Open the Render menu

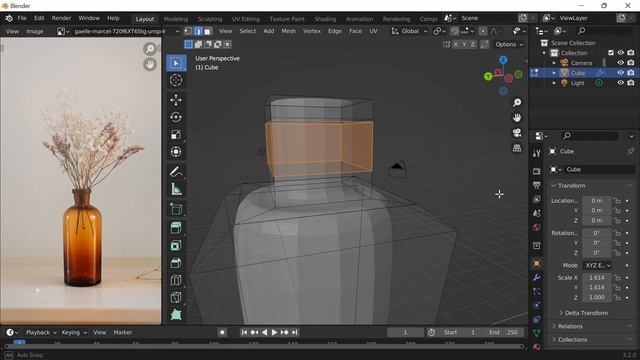tap(61, 18)
